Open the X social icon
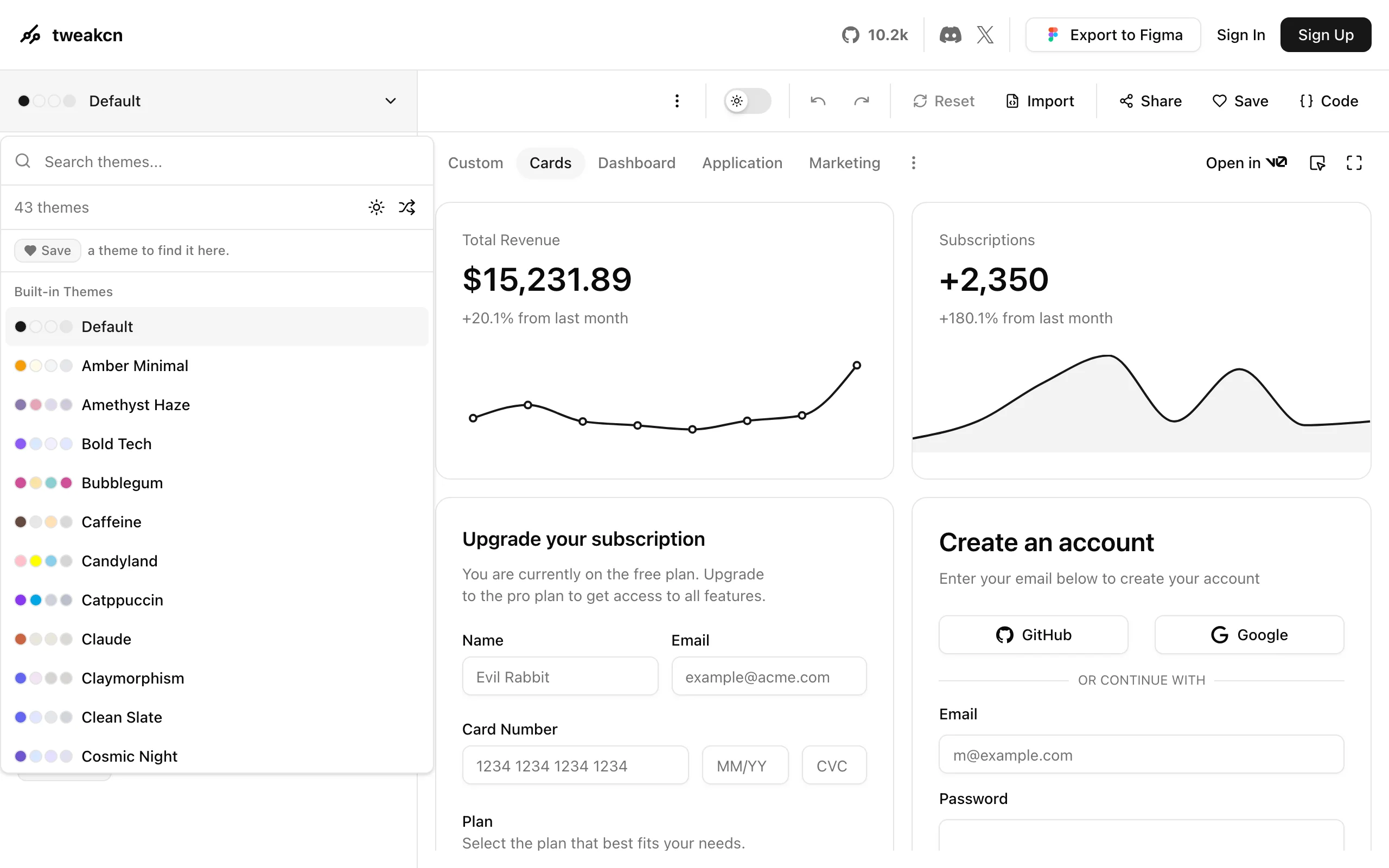Viewport: 1389px width, 868px height. [985, 35]
